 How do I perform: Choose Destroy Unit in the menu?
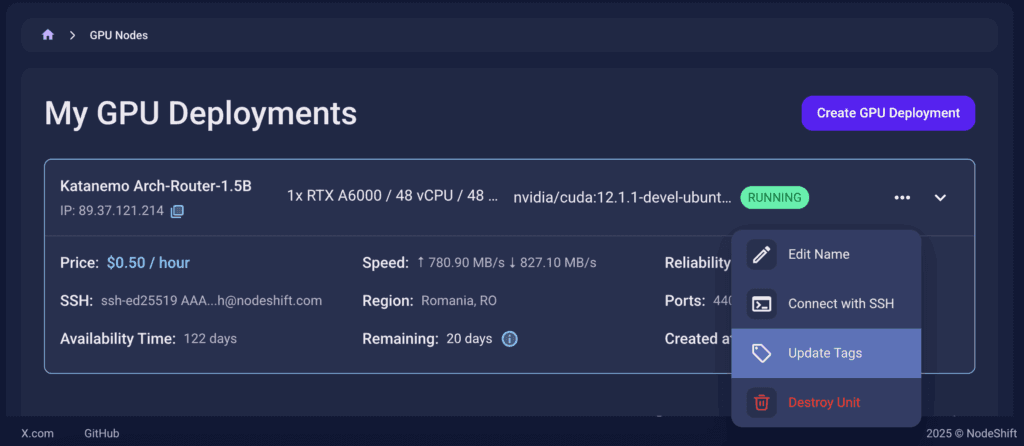click(824, 403)
